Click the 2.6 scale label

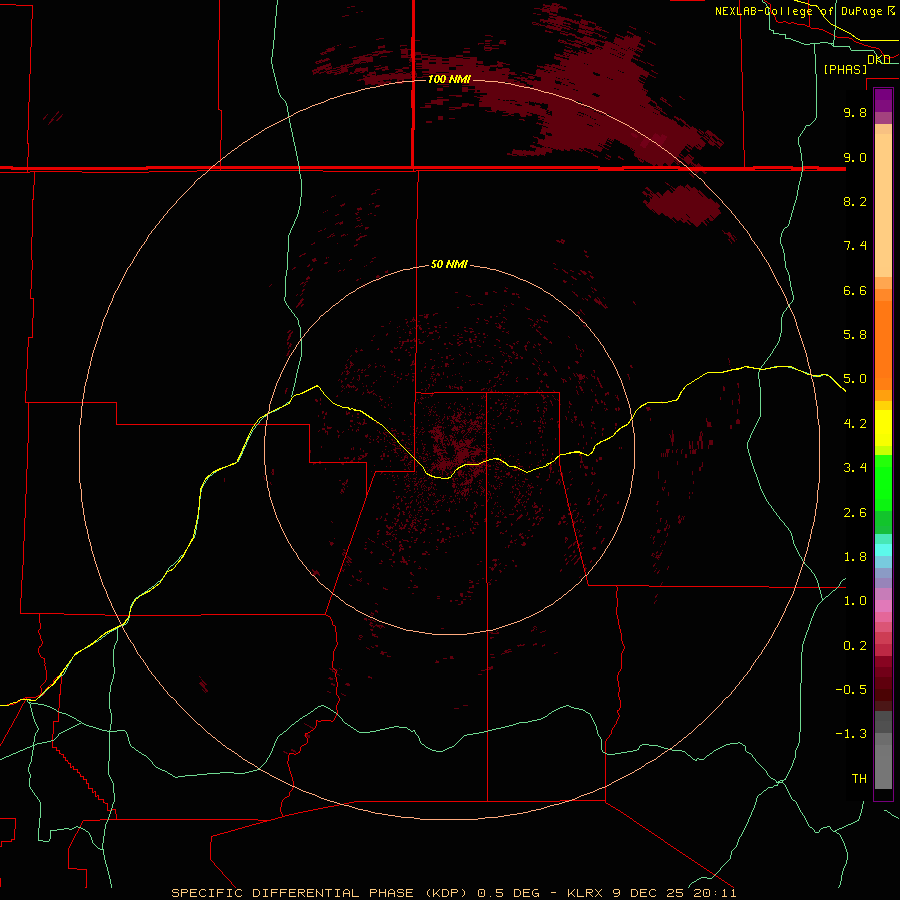pos(855,513)
